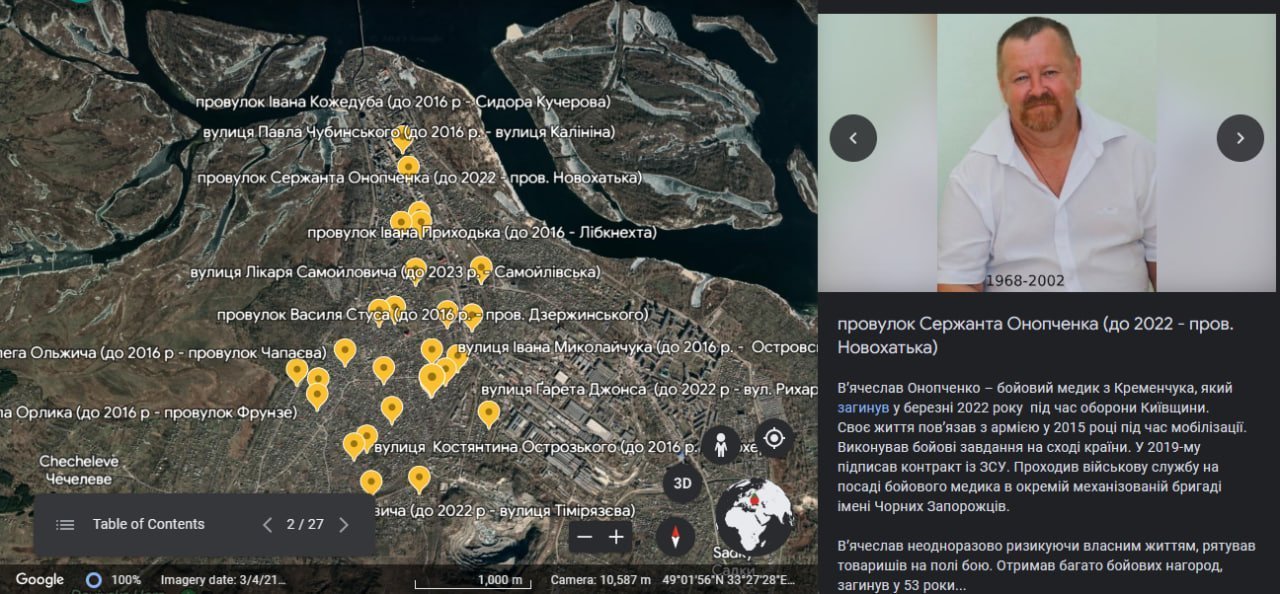Show the next photo in info panel
The image size is (1280, 594).
1240,138
